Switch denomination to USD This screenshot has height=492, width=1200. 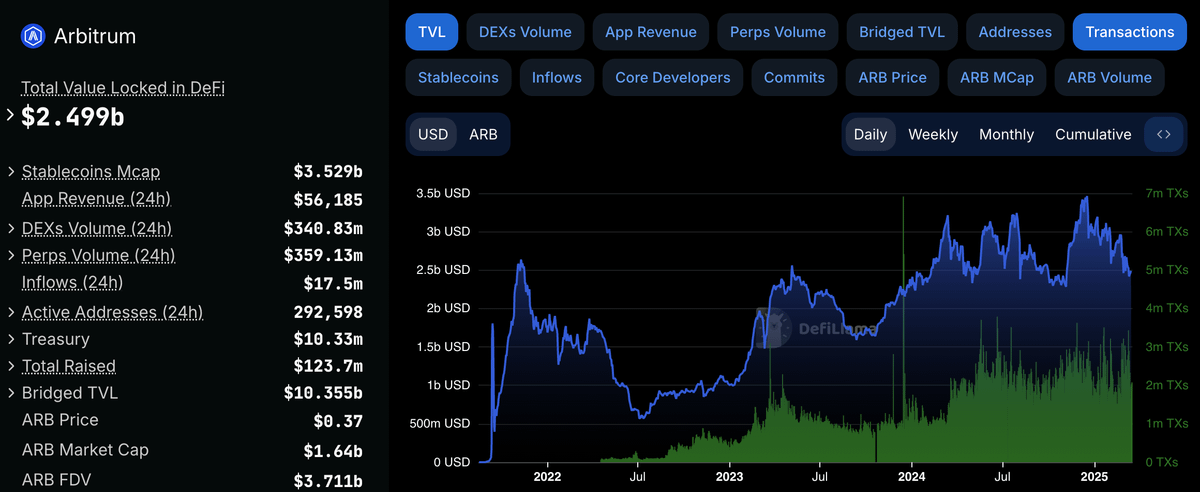click(433, 134)
